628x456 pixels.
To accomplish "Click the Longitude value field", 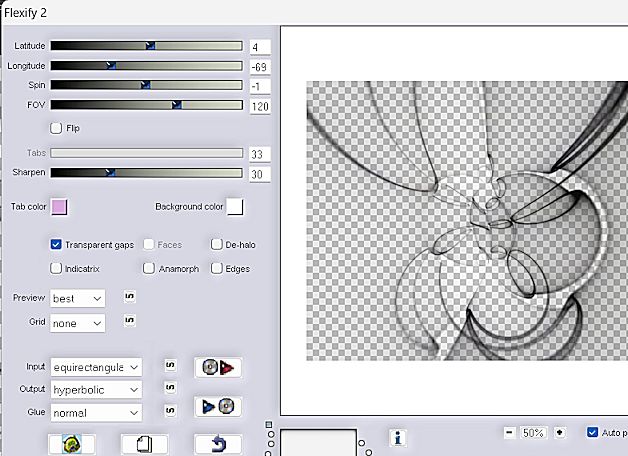I will pos(263,66).
